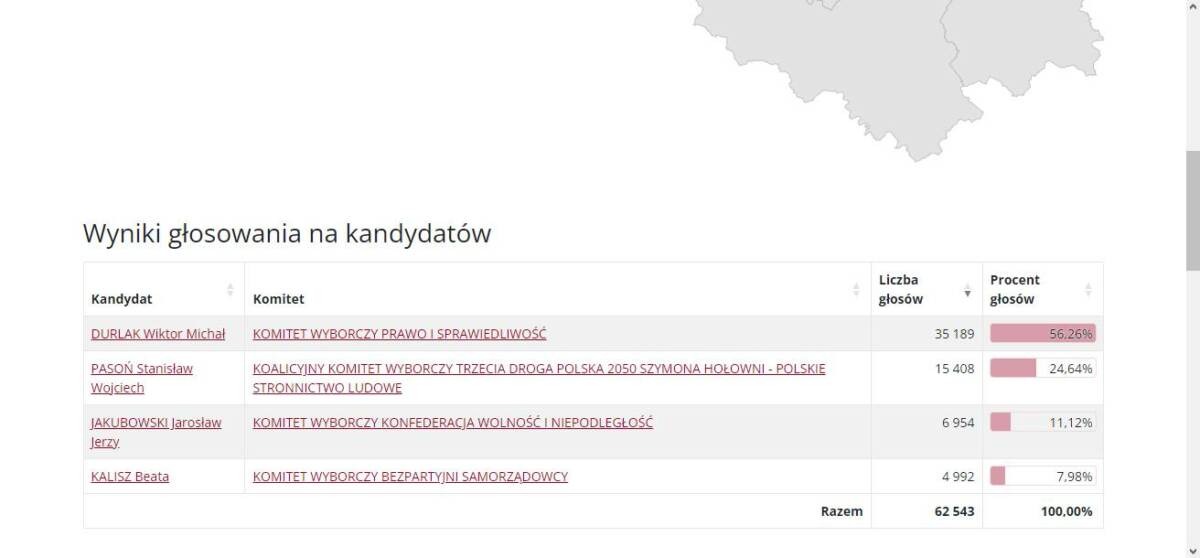Image resolution: width=1200 pixels, height=558 pixels.
Task: Click the Komitet column header text
Action: tap(279, 299)
